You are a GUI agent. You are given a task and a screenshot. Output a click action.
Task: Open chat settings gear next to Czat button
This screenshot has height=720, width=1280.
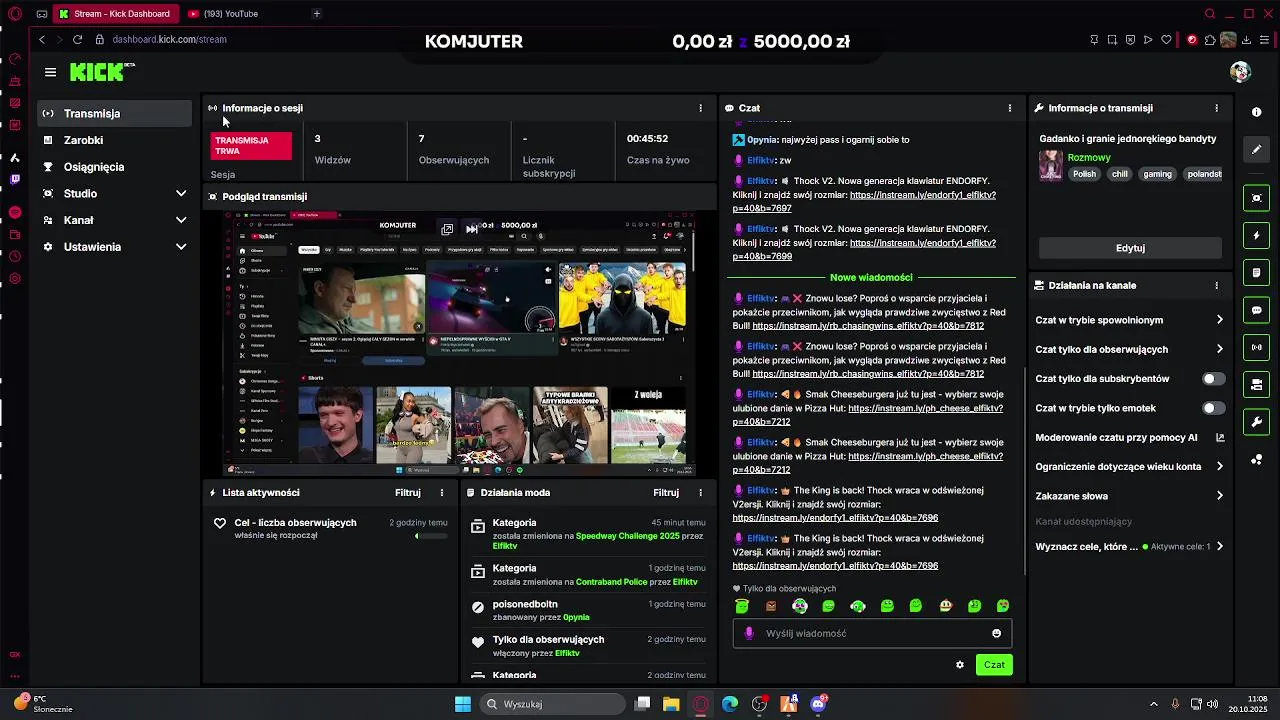point(960,665)
